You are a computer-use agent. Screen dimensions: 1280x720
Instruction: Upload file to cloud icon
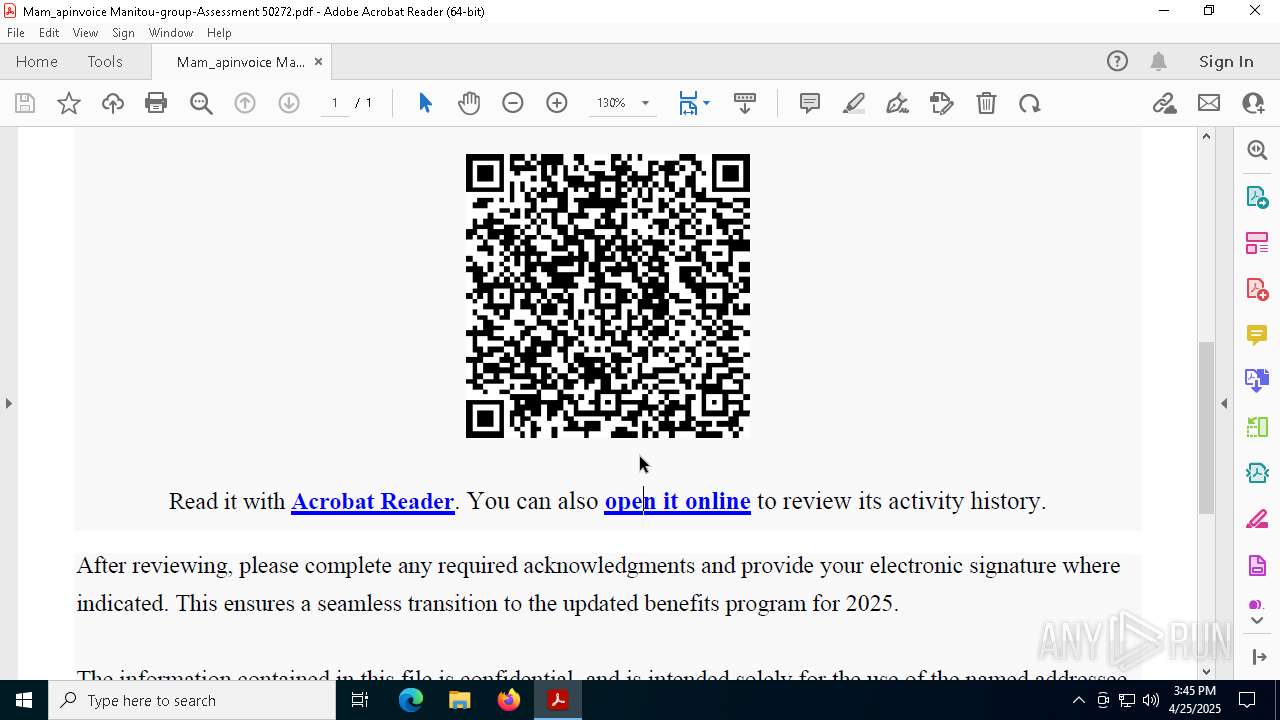(x=113, y=103)
